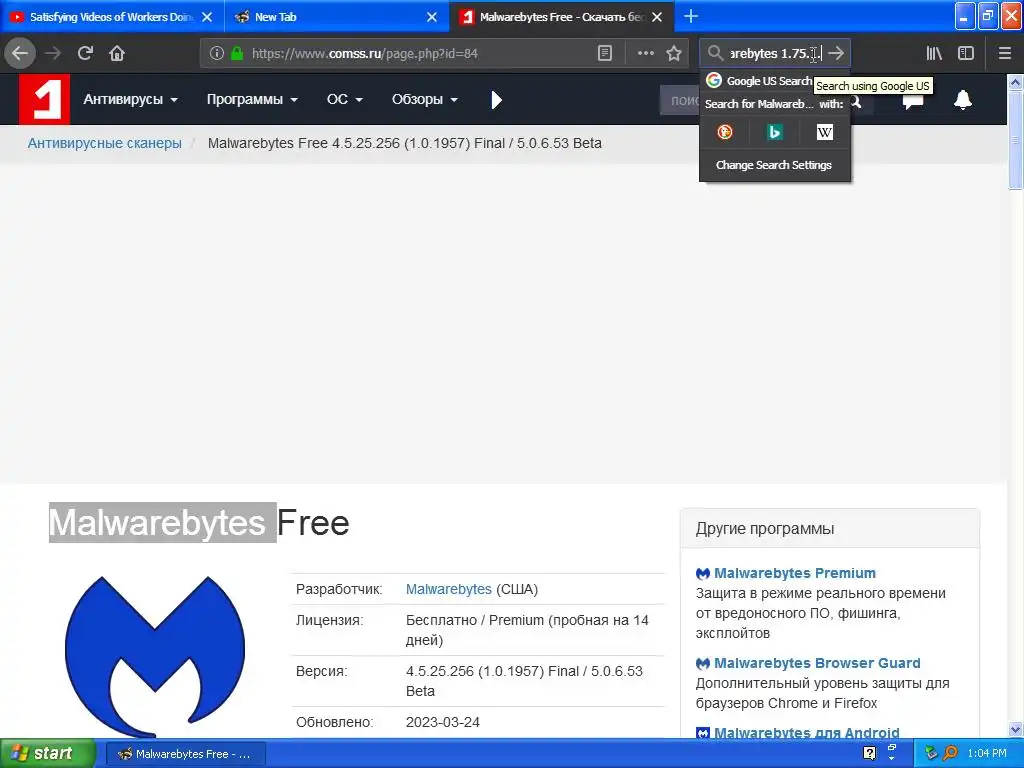Open Malwarebytes для Android link
Screen dimensions: 1024x768
[807, 733]
